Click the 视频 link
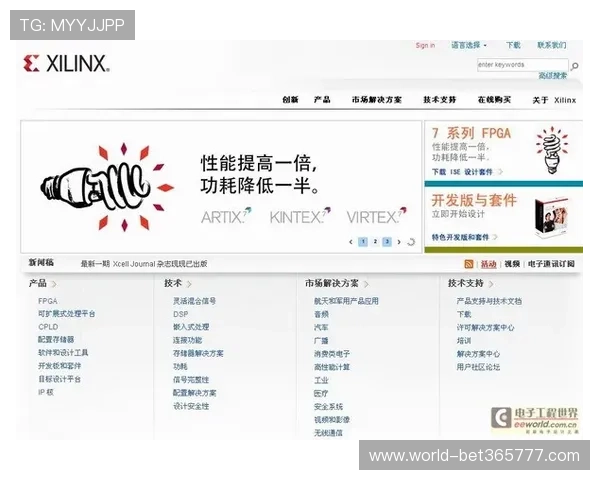The image size is (600, 480). point(512,264)
